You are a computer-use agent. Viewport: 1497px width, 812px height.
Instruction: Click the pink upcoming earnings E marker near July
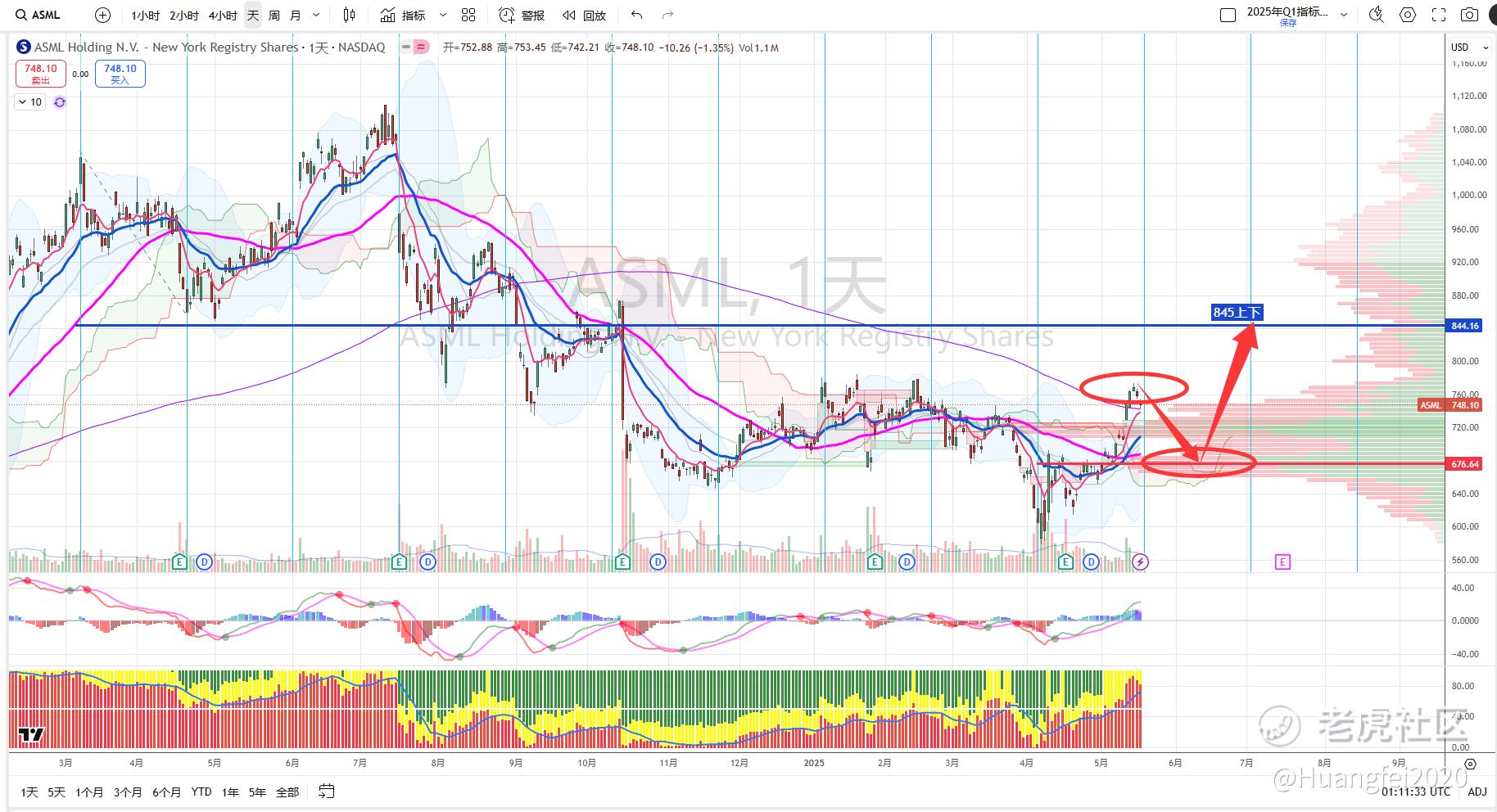click(1282, 562)
